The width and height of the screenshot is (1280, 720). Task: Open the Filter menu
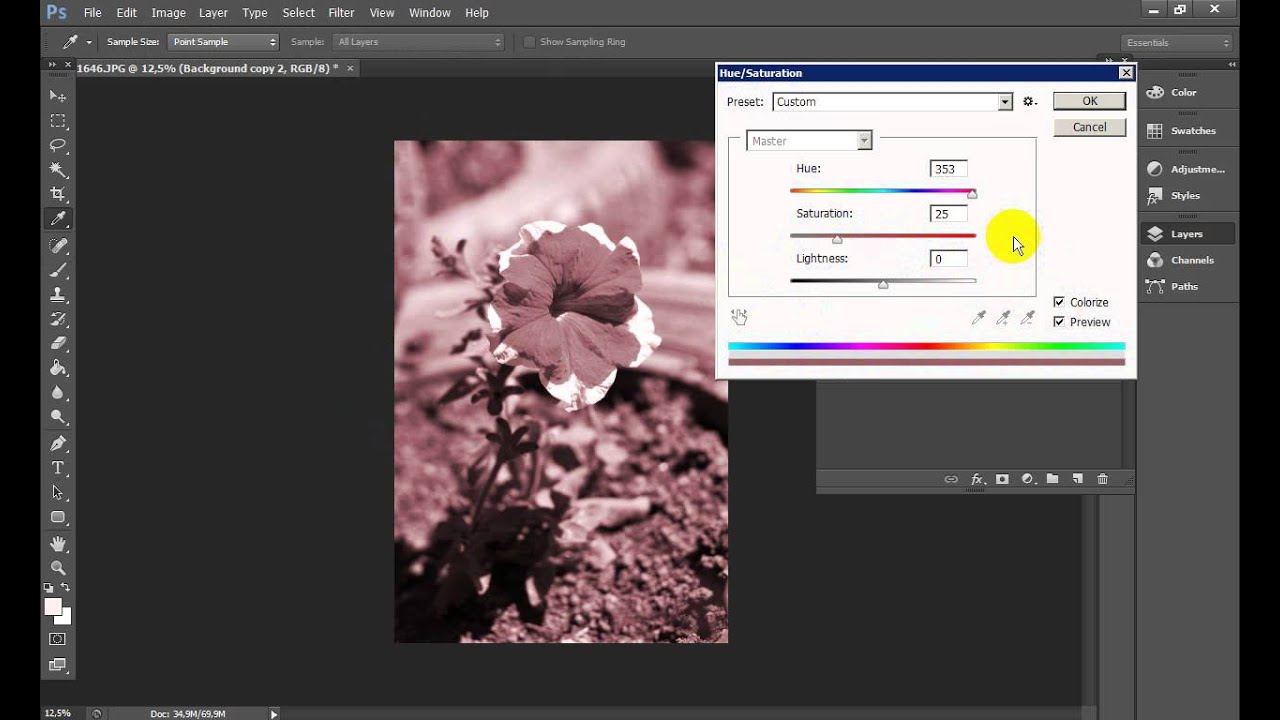pyautogui.click(x=341, y=13)
